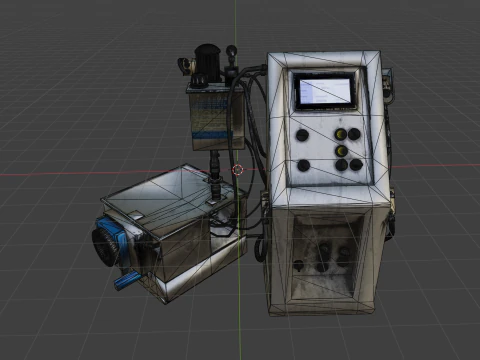
Task: Select the large black cylinder atop the reservoir
Action: 208,63
